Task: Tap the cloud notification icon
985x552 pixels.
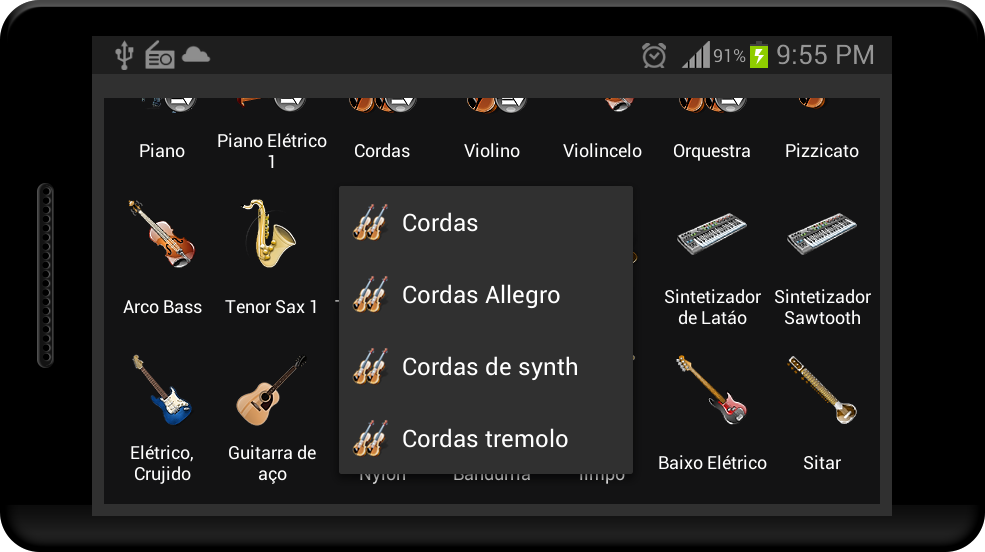Action: click(x=196, y=55)
